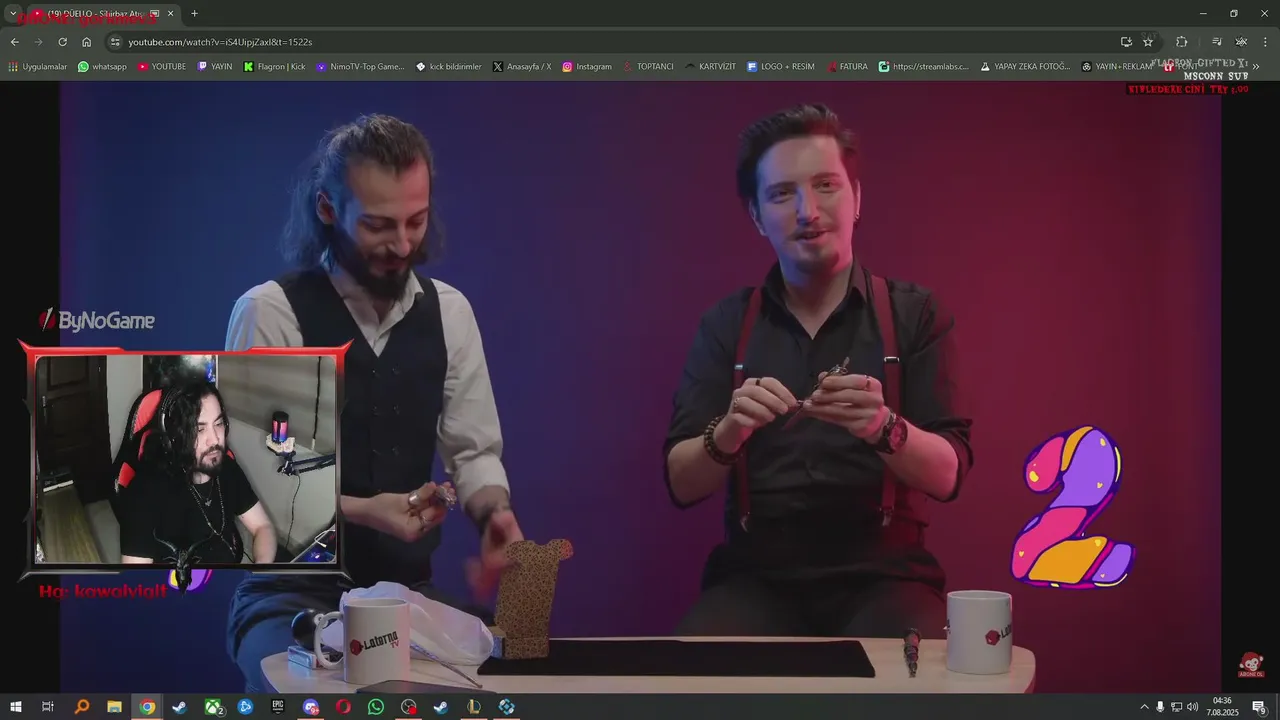Show hidden system tray icons
Viewport: 1280px width, 720px height.
(1144, 707)
